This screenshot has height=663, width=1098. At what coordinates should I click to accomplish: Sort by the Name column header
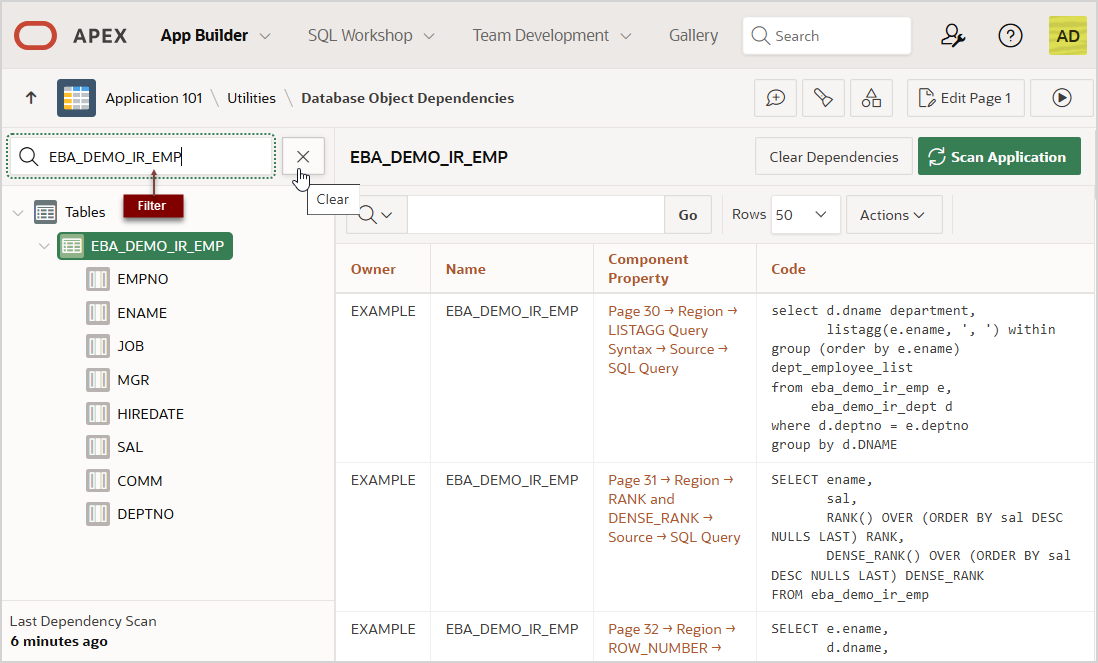[x=466, y=269]
